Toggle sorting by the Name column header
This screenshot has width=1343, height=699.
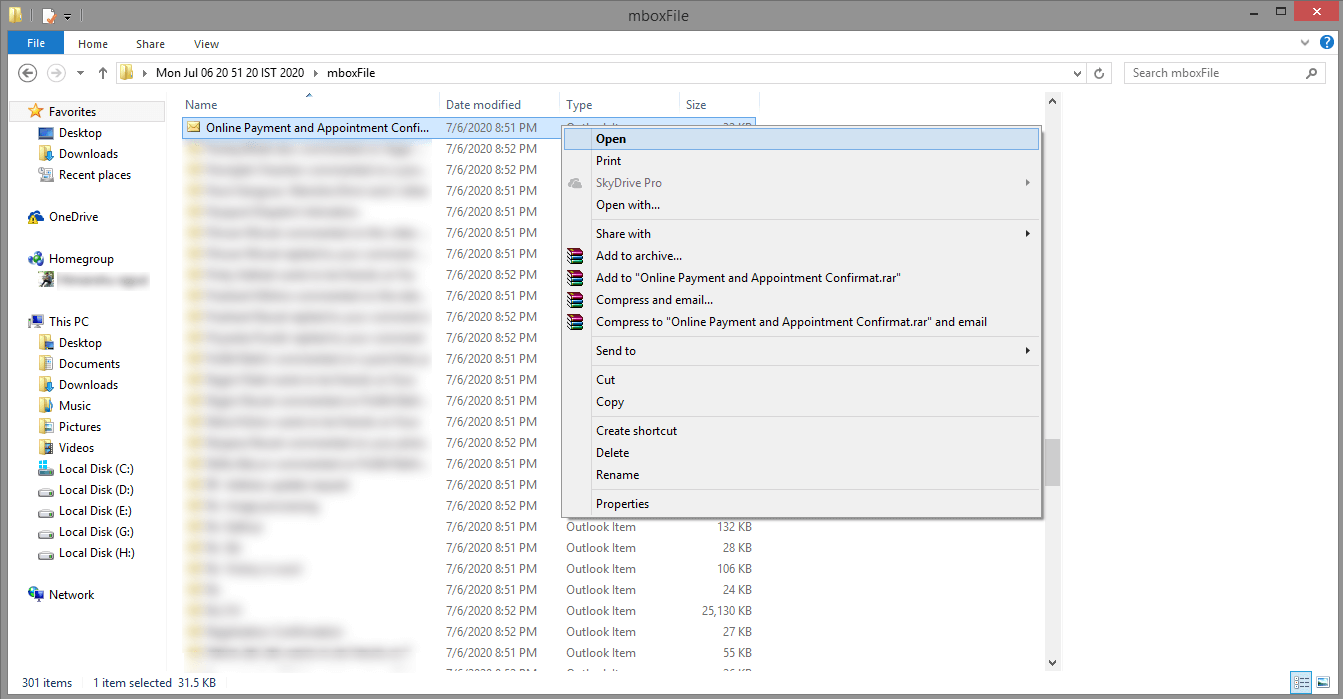click(x=200, y=104)
